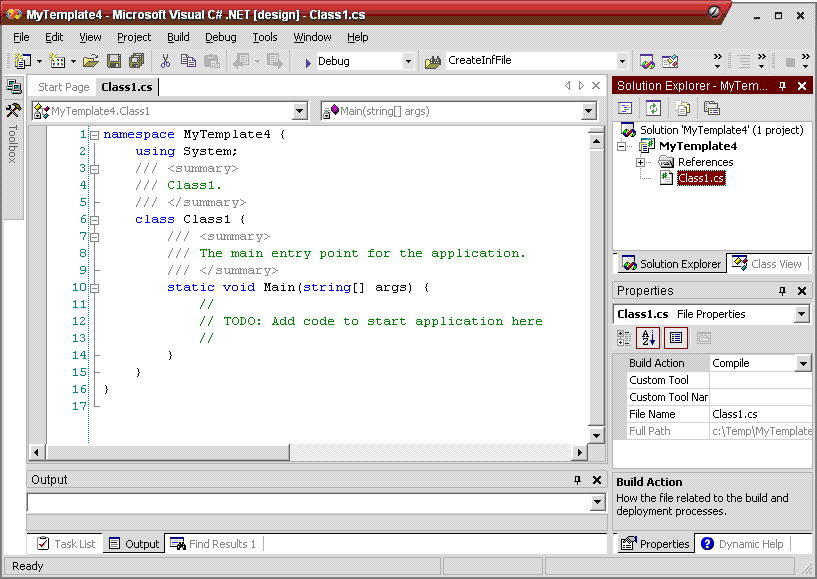Open the Build Action Compile dropdown
This screenshot has height=579, width=817.
(x=803, y=363)
